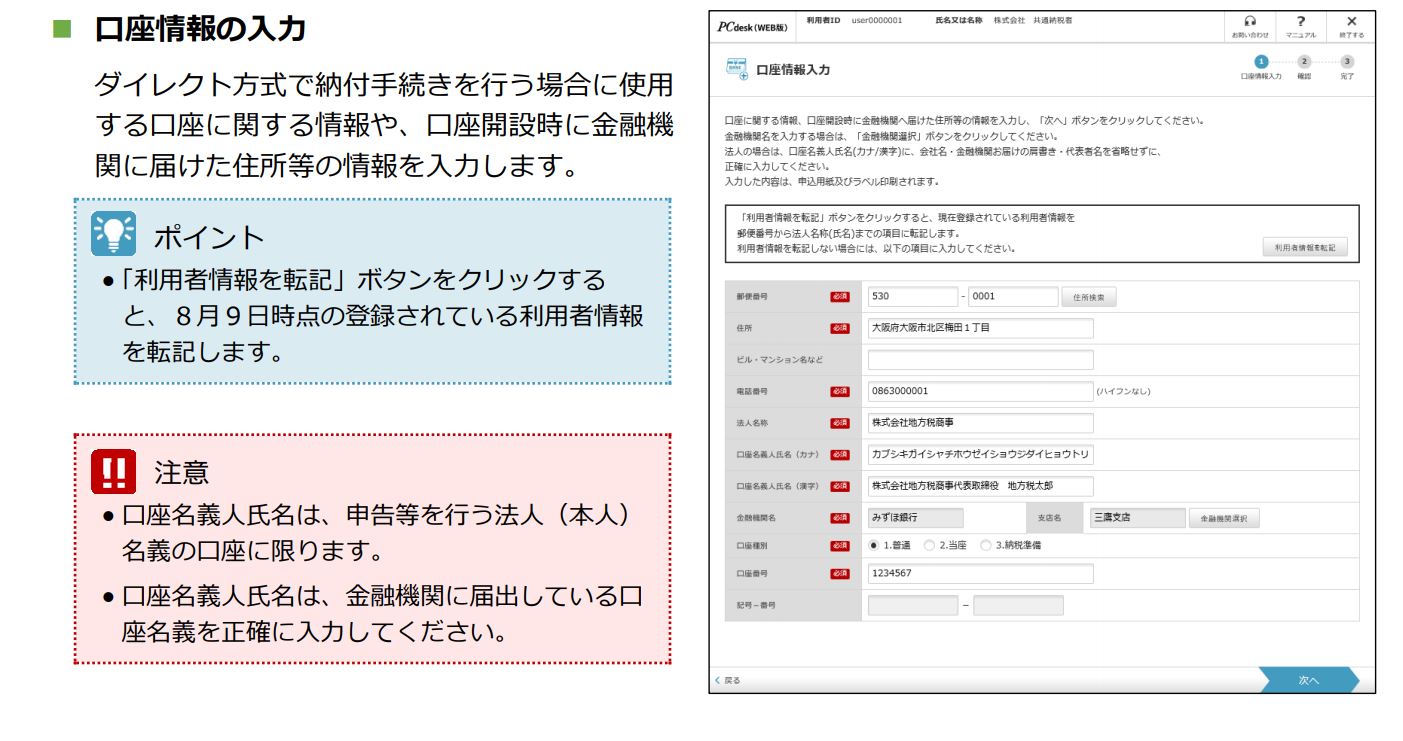1403x741 pixels.
Task: Click the PCdesk (WEB版) logo
Action: (x=751, y=26)
